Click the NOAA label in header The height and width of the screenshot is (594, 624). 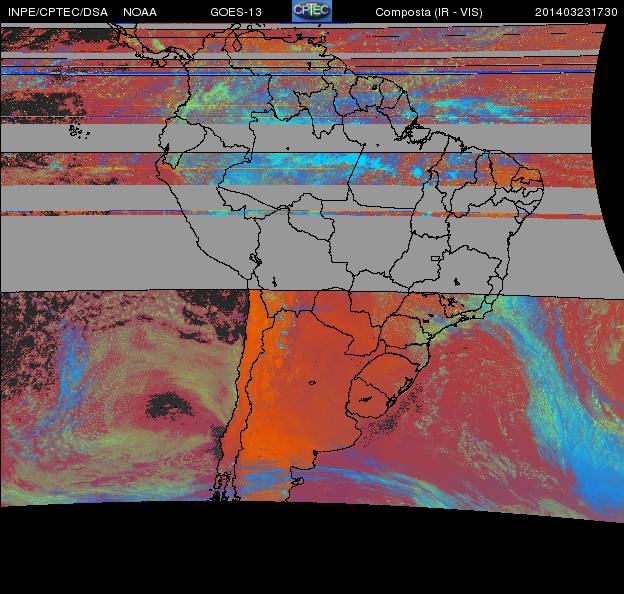tap(140, 12)
